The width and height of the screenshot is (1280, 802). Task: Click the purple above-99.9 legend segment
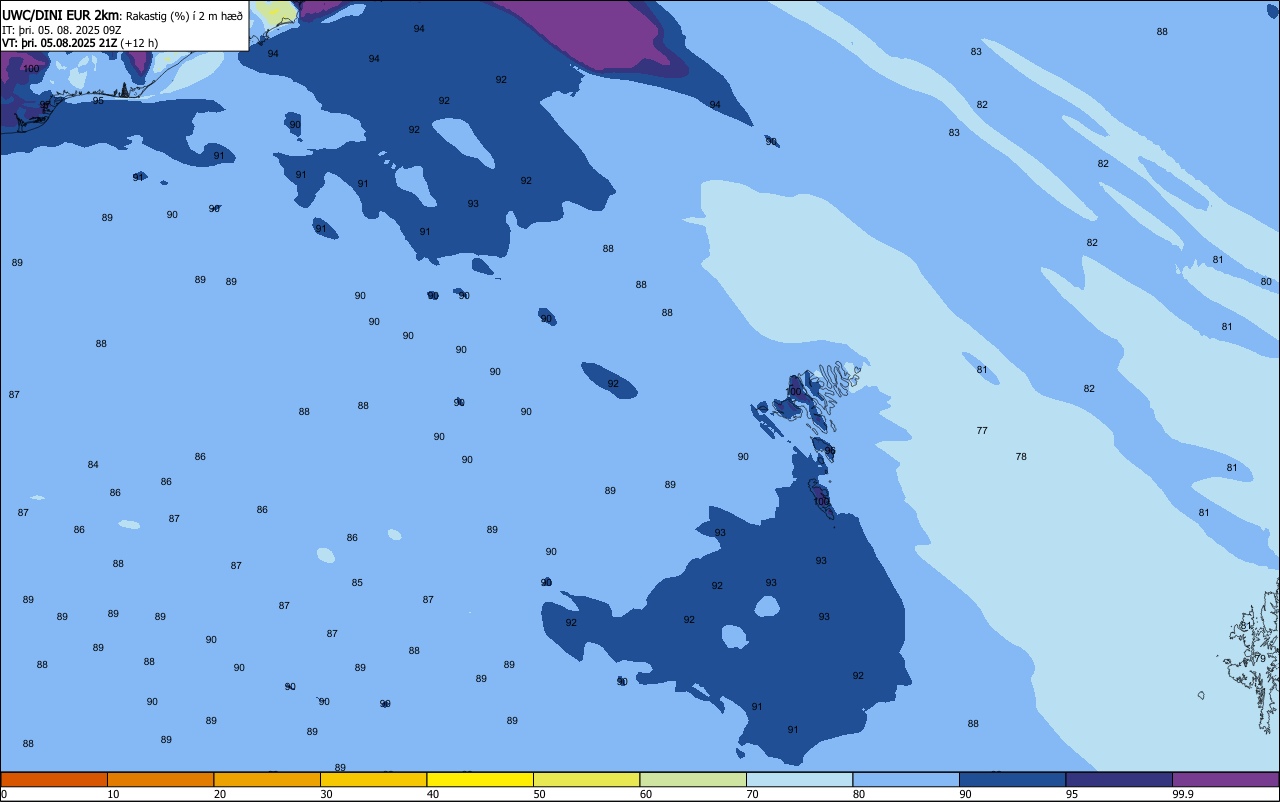(x=1226, y=779)
